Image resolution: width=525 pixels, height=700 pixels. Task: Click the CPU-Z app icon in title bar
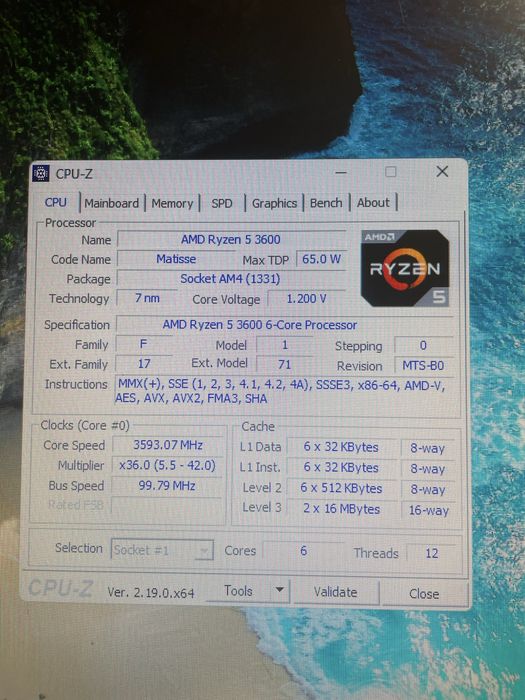coord(41,173)
